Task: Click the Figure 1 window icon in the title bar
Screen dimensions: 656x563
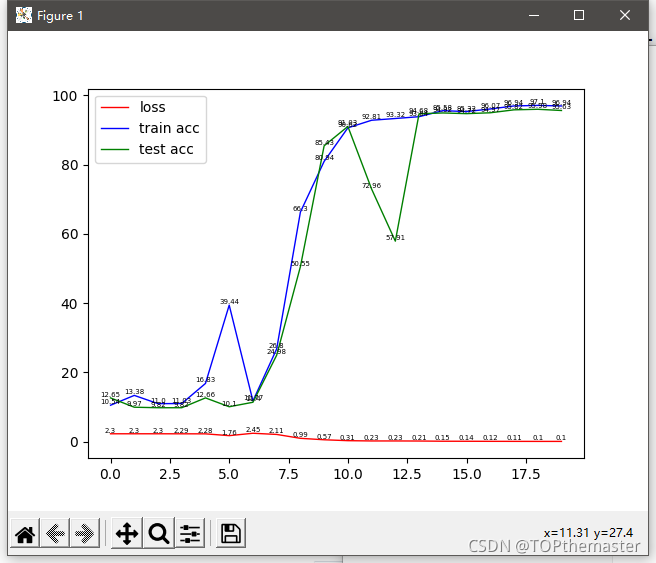Action: [24, 15]
